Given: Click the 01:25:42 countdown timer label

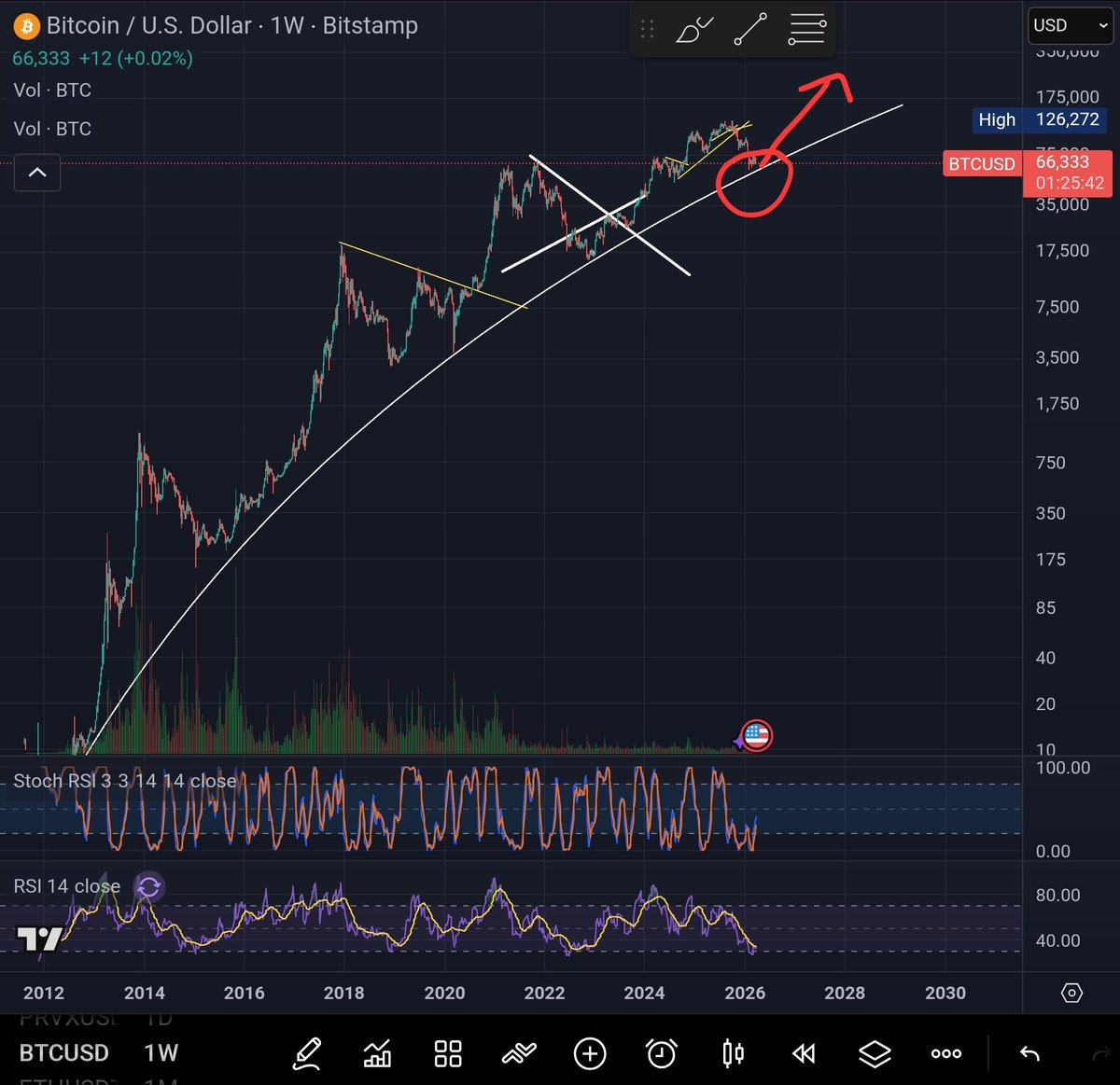Looking at the screenshot, I should [1070, 184].
